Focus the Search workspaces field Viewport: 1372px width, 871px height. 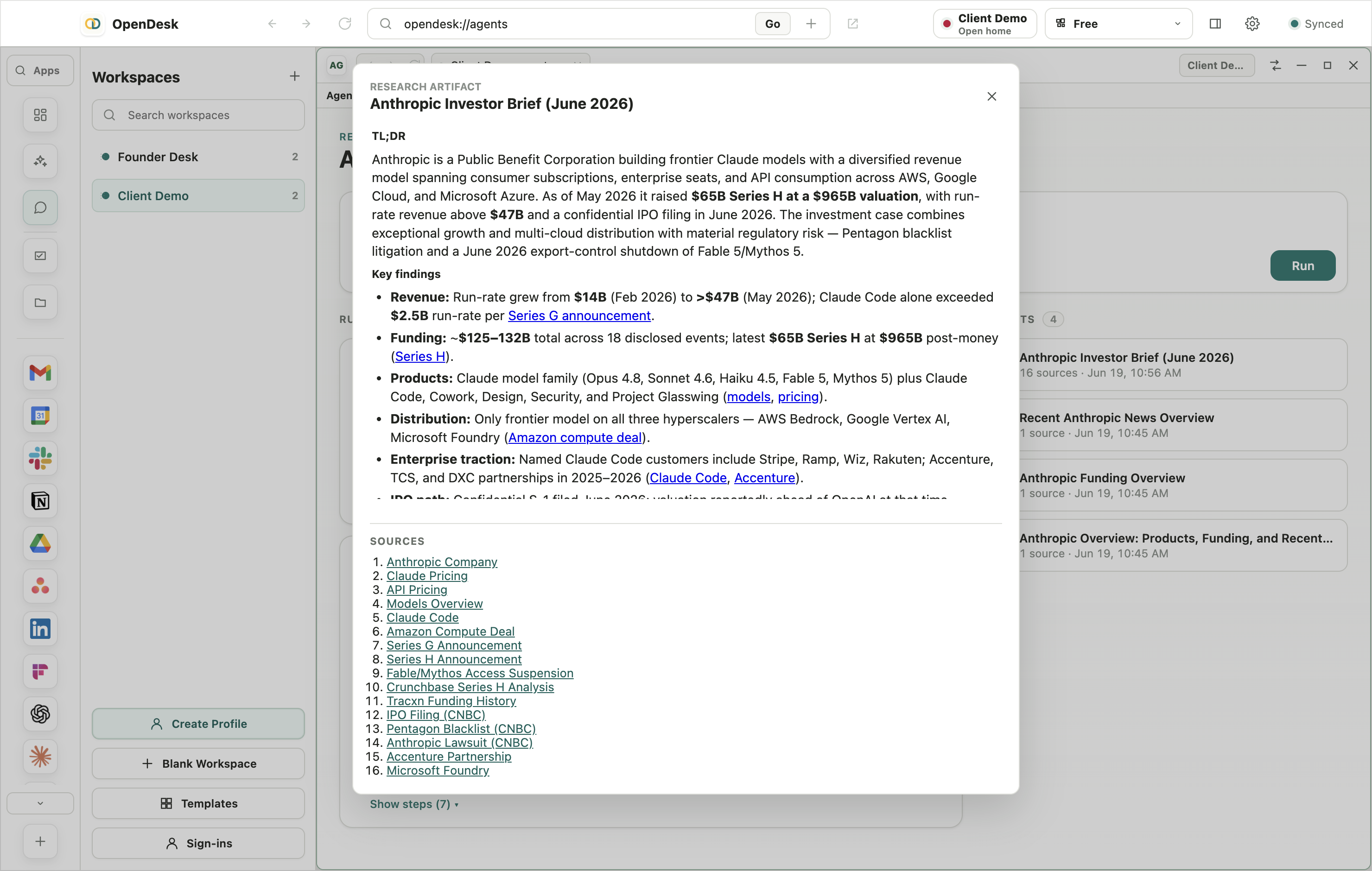pos(198,115)
